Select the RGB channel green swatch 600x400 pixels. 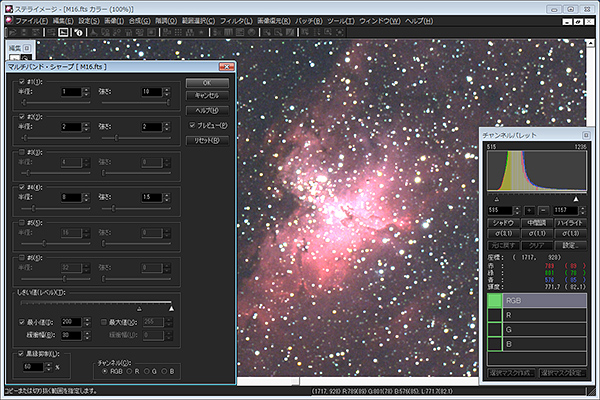click(x=494, y=300)
